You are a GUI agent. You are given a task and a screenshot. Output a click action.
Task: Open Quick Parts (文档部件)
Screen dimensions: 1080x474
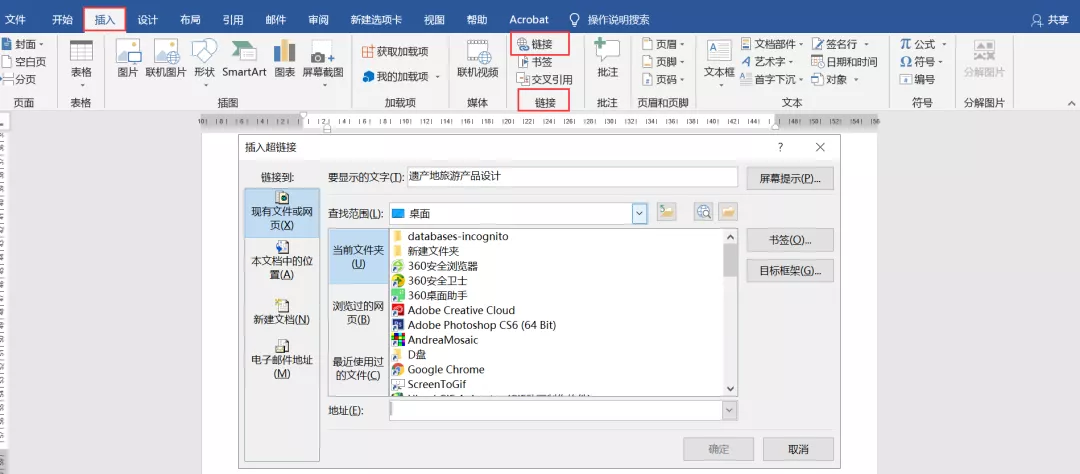coord(772,44)
